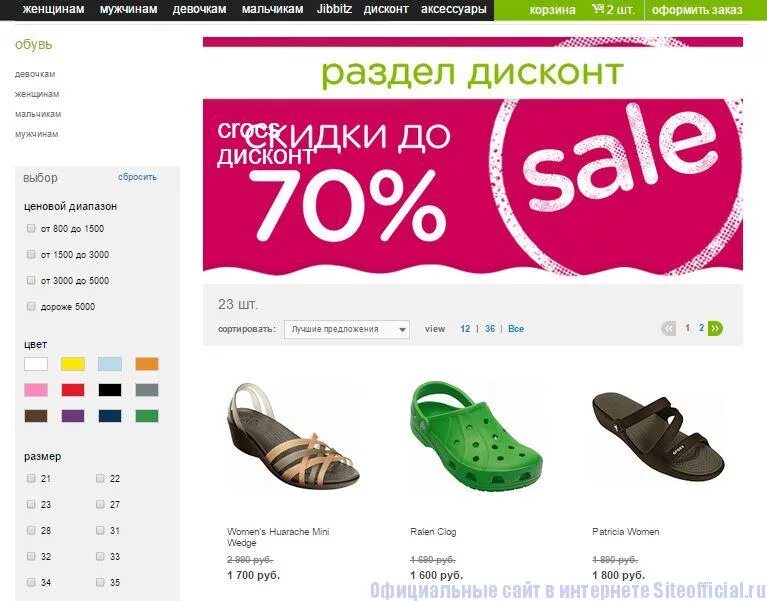Open the Jibbitz menu item
The width and height of the screenshot is (767, 601).
334,9
